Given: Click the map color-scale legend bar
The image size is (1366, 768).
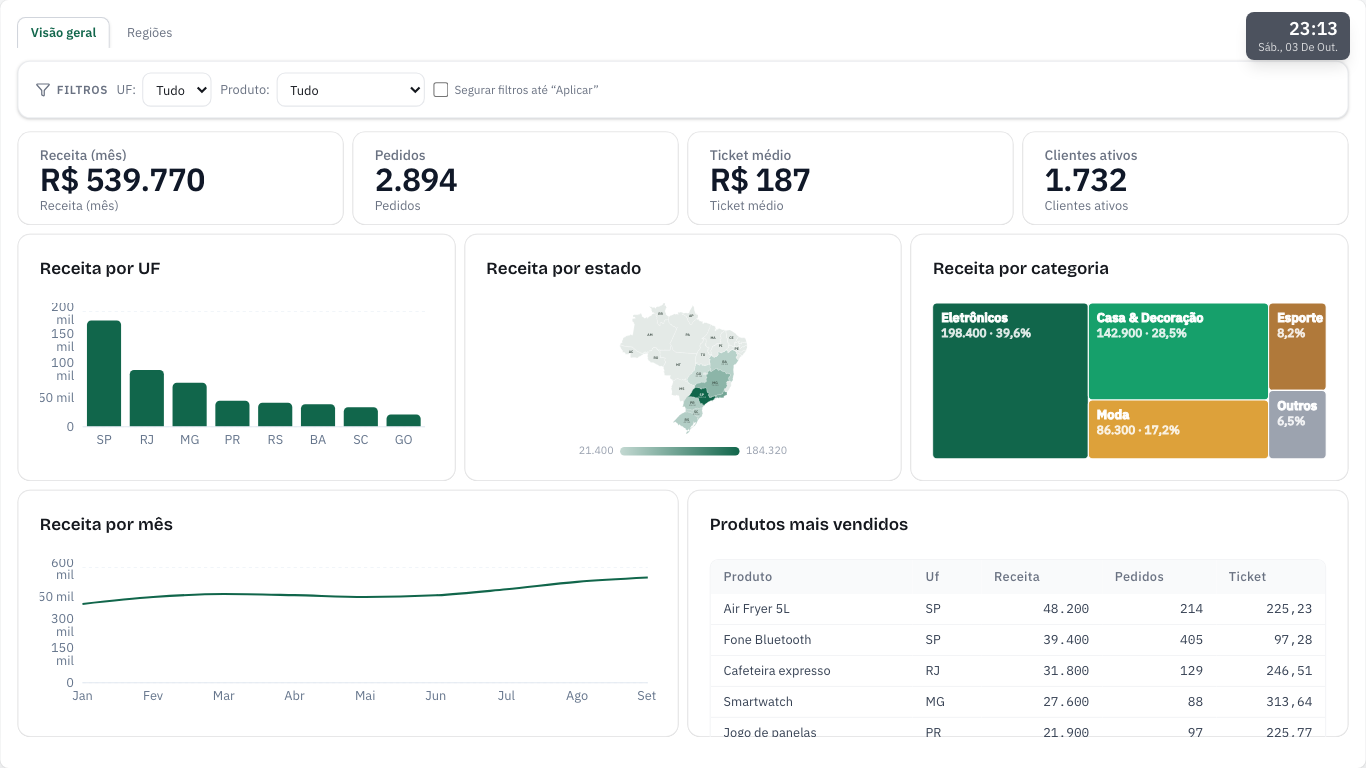Looking at the screenshot, I should tap(680, 451).
